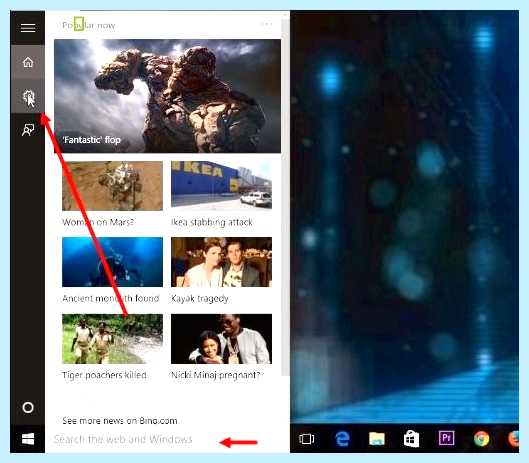Go to the Cortana Home icon
529x463 pixels.
pyautogui.click(x=28, y=62)
